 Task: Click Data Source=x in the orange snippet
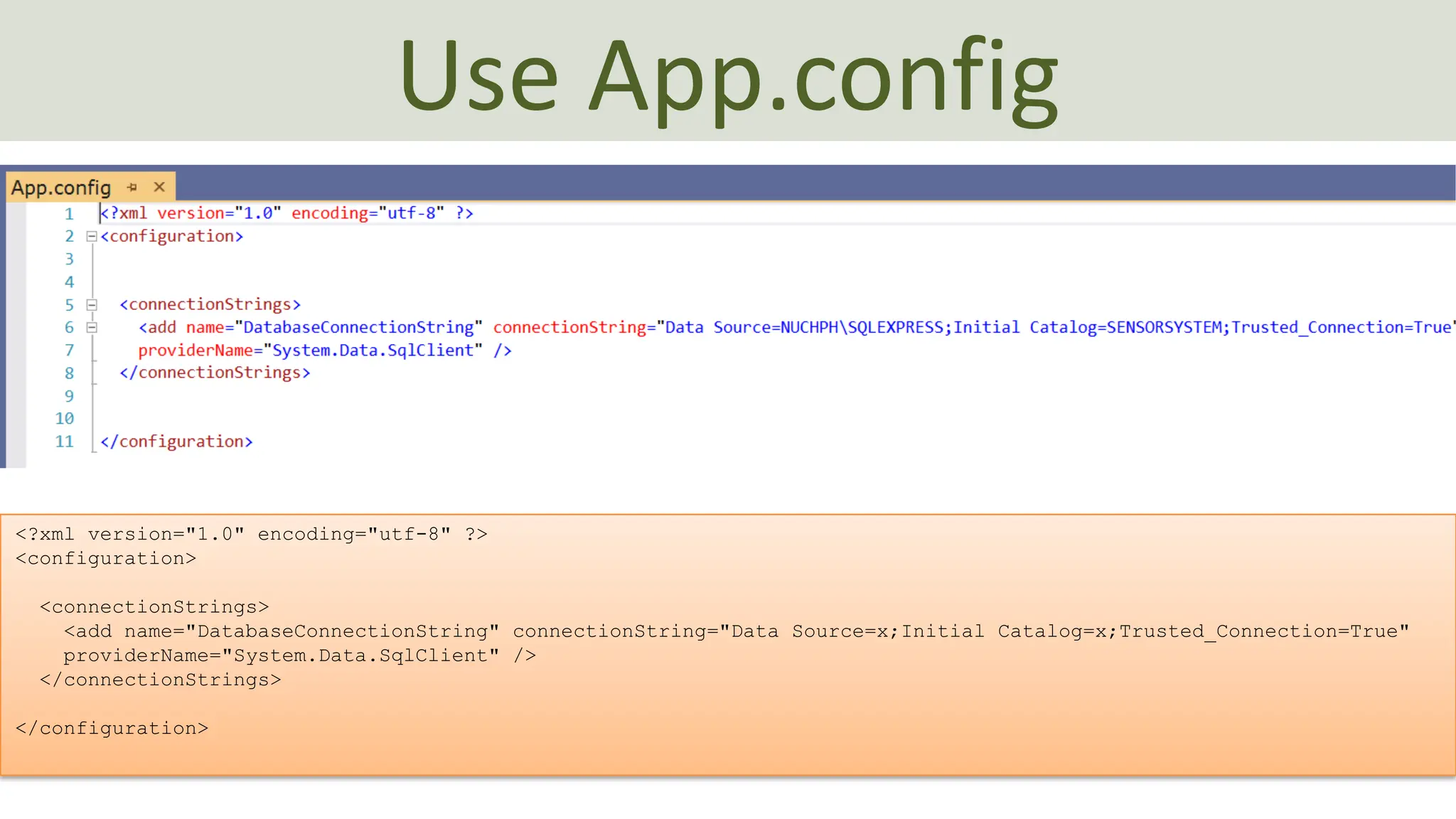[x=810, y=631]
